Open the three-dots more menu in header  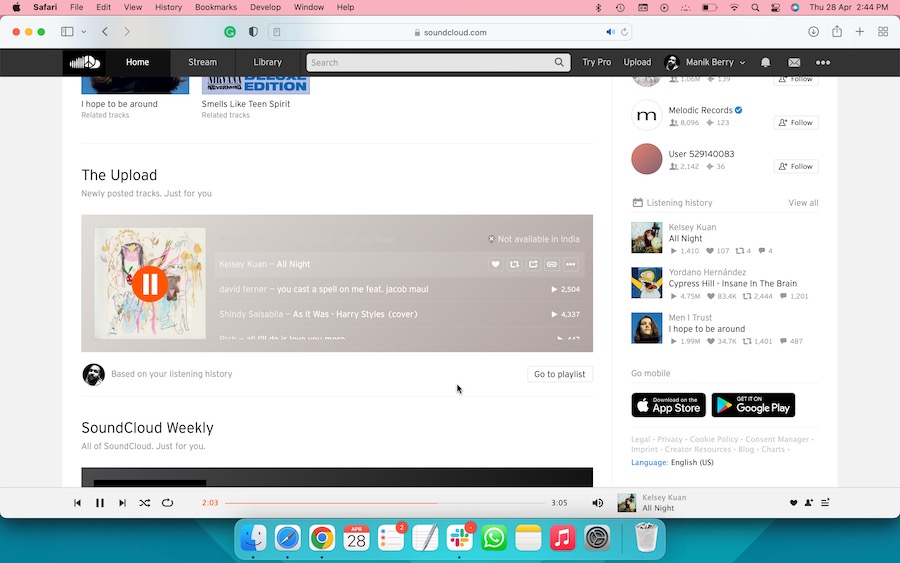tap(823, 63)
